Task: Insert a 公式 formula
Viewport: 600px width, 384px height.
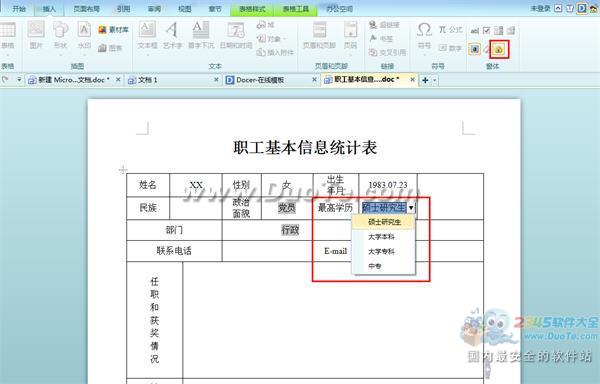Action: point(450,29)
